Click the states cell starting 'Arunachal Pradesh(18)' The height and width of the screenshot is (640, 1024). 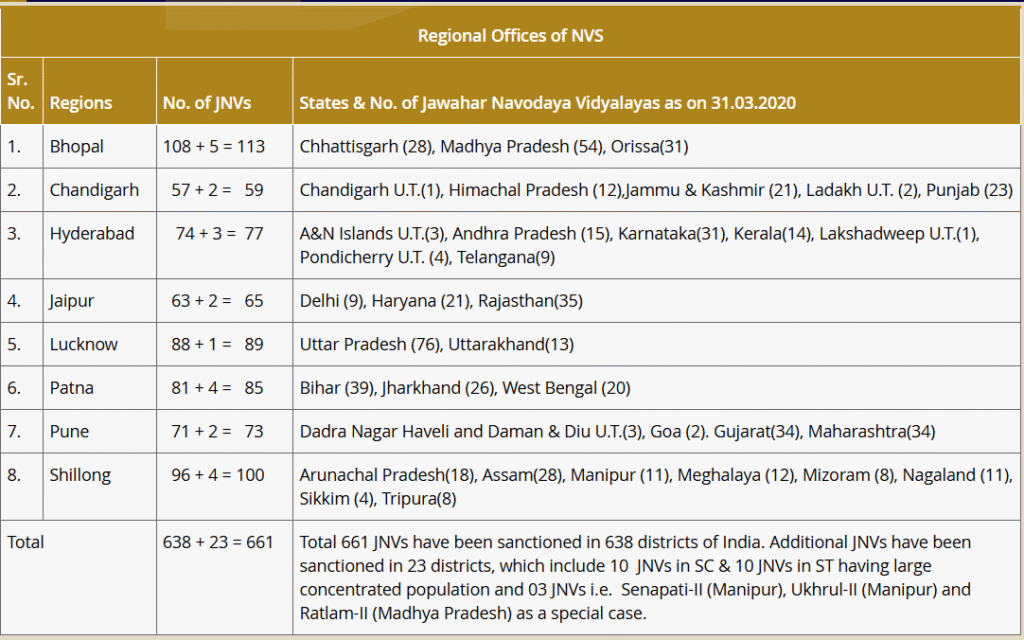656,487
